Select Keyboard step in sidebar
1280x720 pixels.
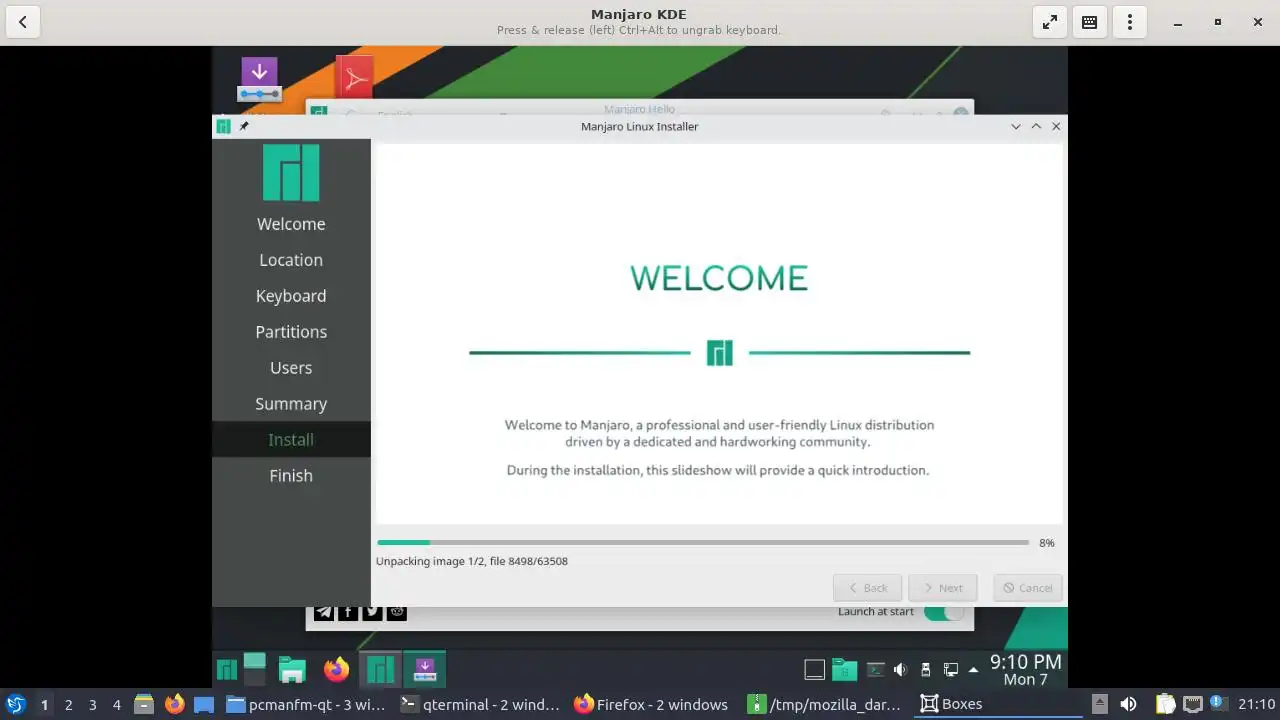pos(291,296)
